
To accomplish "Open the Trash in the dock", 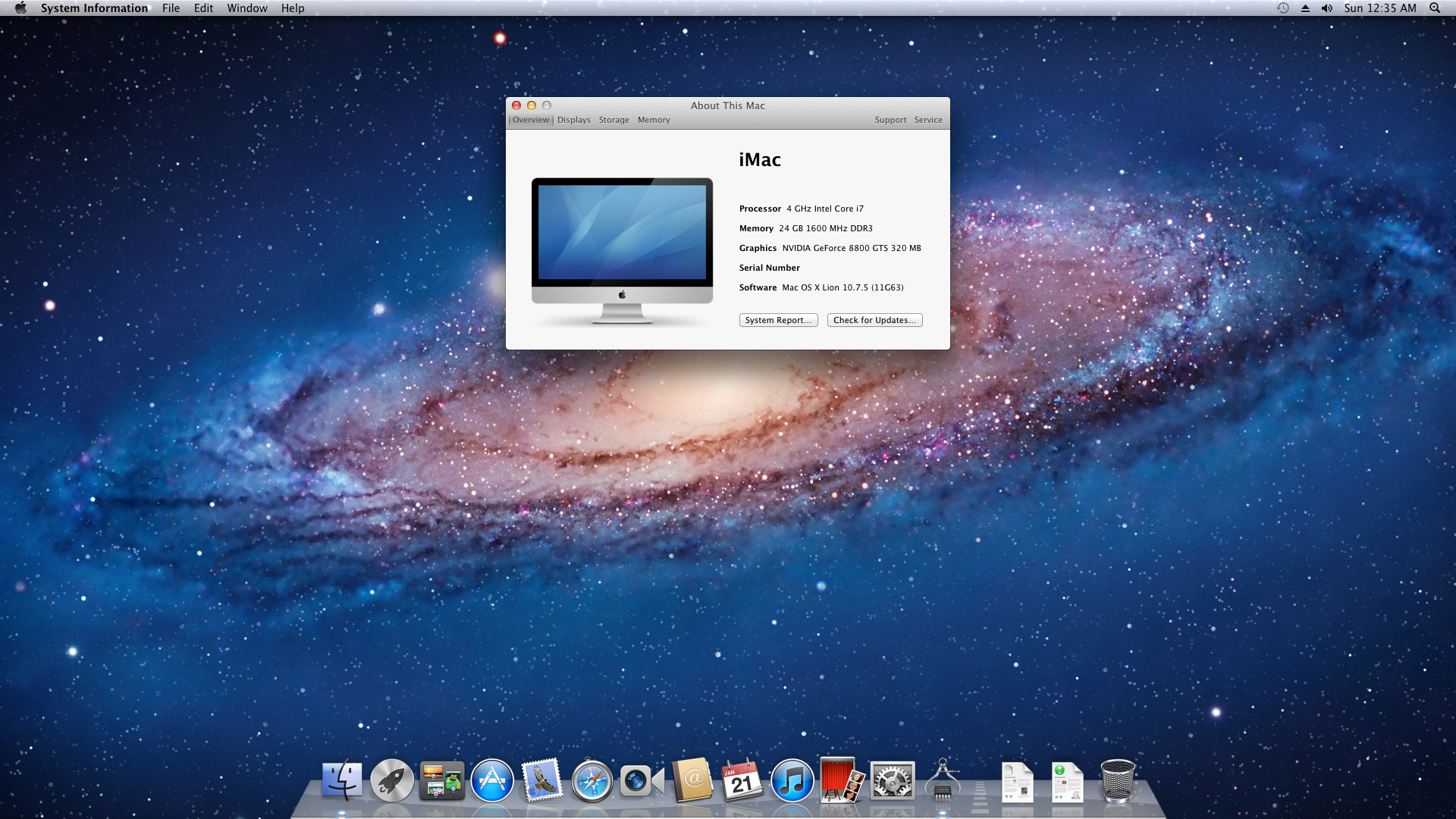I will [x=1118, y=780].
